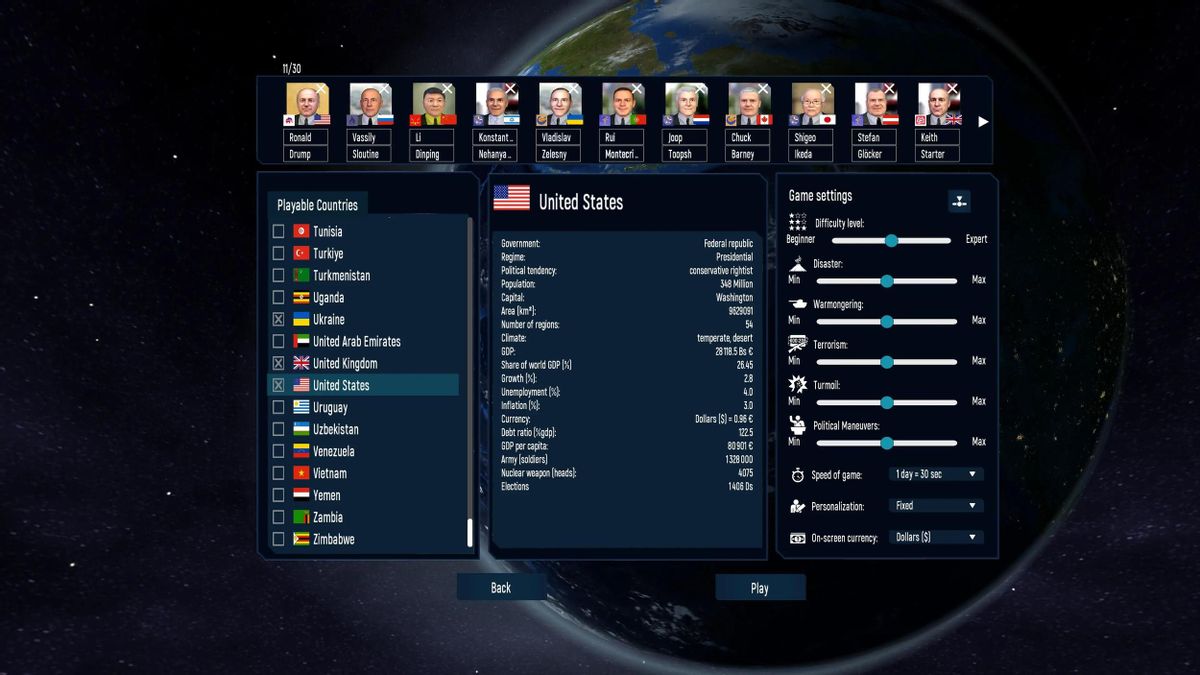Uncheck the Ukraine checkbox

(279, 320)
